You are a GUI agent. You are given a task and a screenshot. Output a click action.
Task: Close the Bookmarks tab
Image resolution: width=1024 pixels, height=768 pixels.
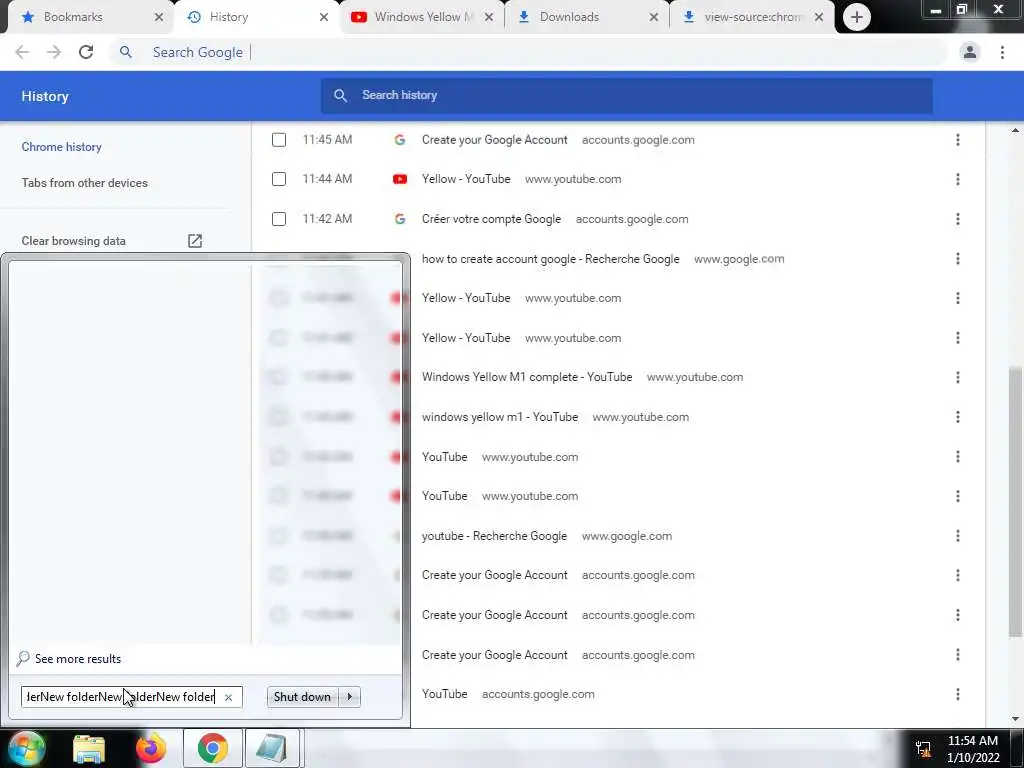(159, 18)
